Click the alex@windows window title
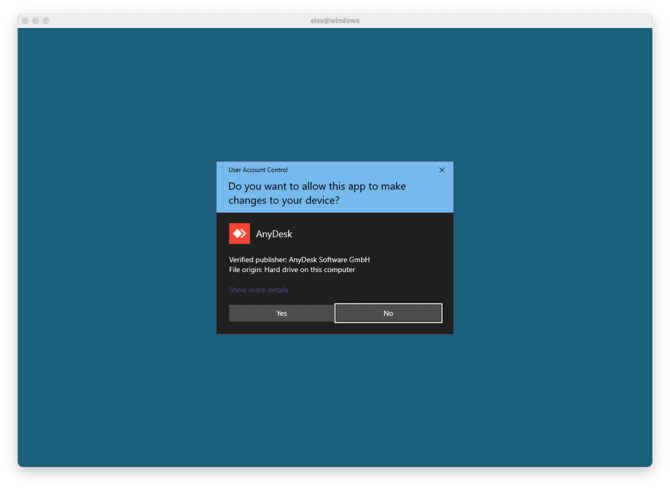The width and height of the screenshot is (670, 489). (x=335, y=21)
